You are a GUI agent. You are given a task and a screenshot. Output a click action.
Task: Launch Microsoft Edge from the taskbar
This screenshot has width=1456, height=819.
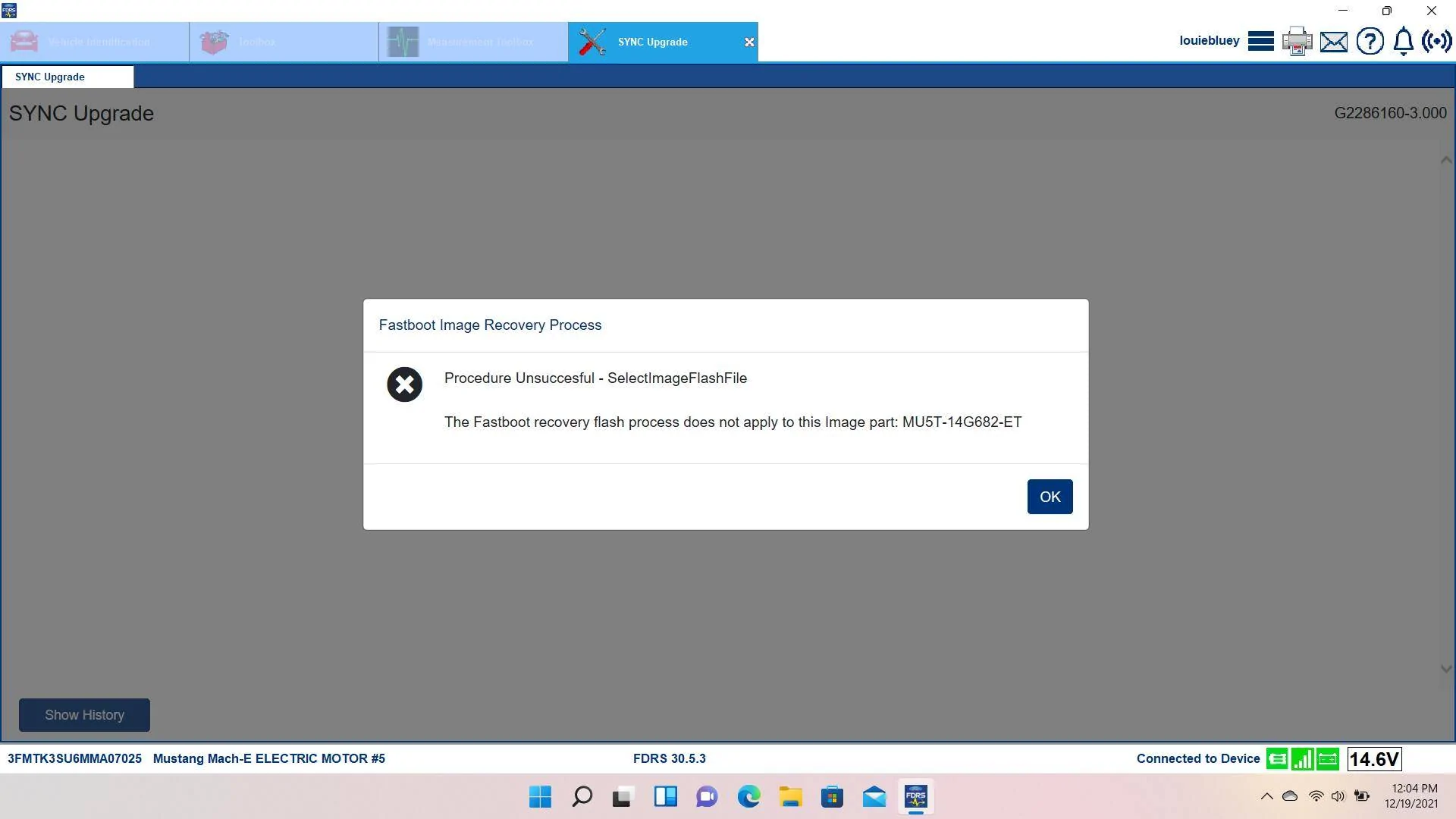click(x=748, y=797)
